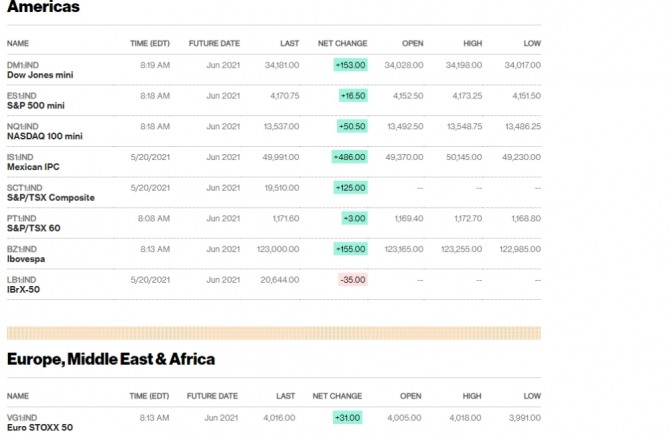Click the Americas section heading
This screenshot has width=670, height=436.
click(43, 8)
